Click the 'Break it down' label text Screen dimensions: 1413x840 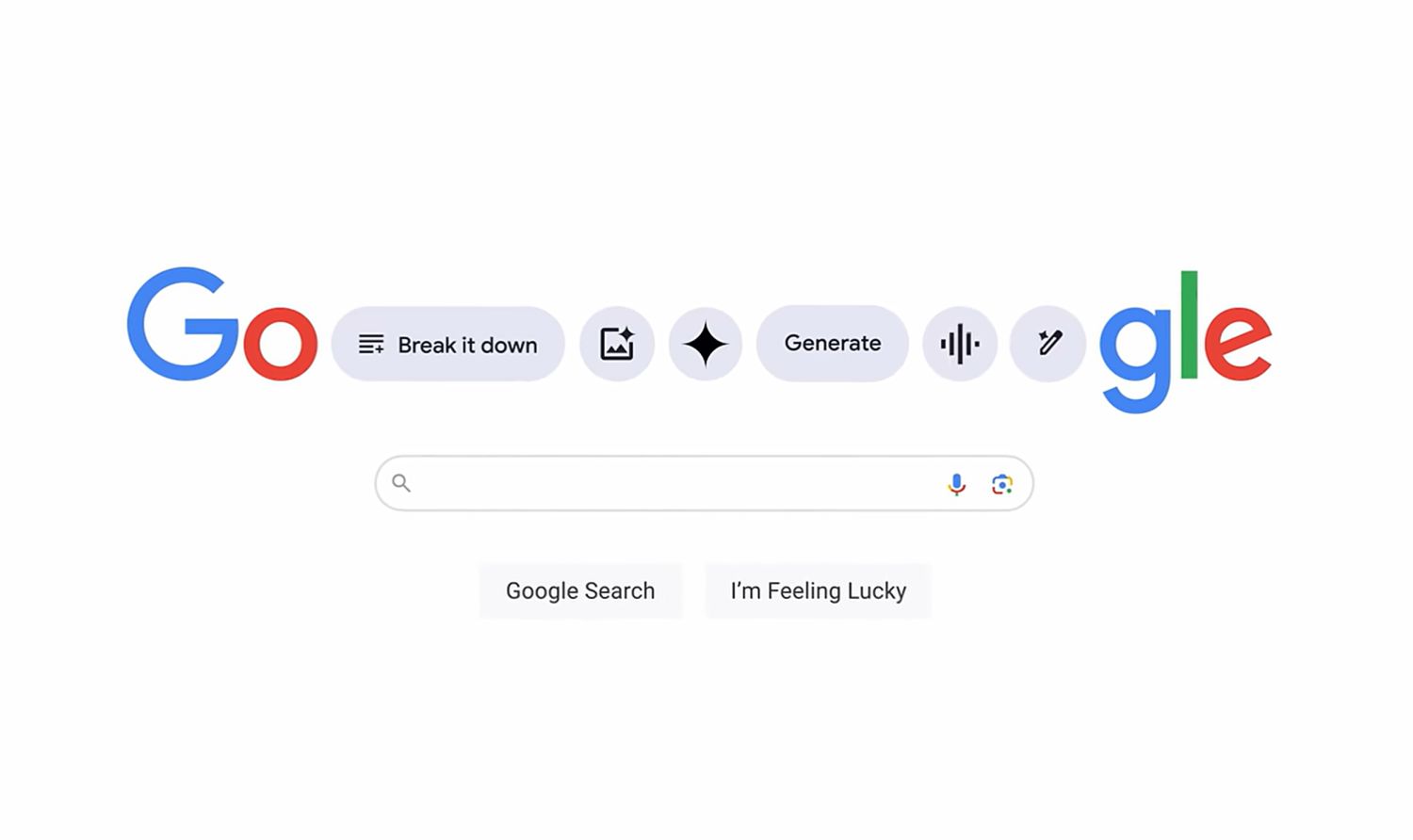click(x=467, y=345)
